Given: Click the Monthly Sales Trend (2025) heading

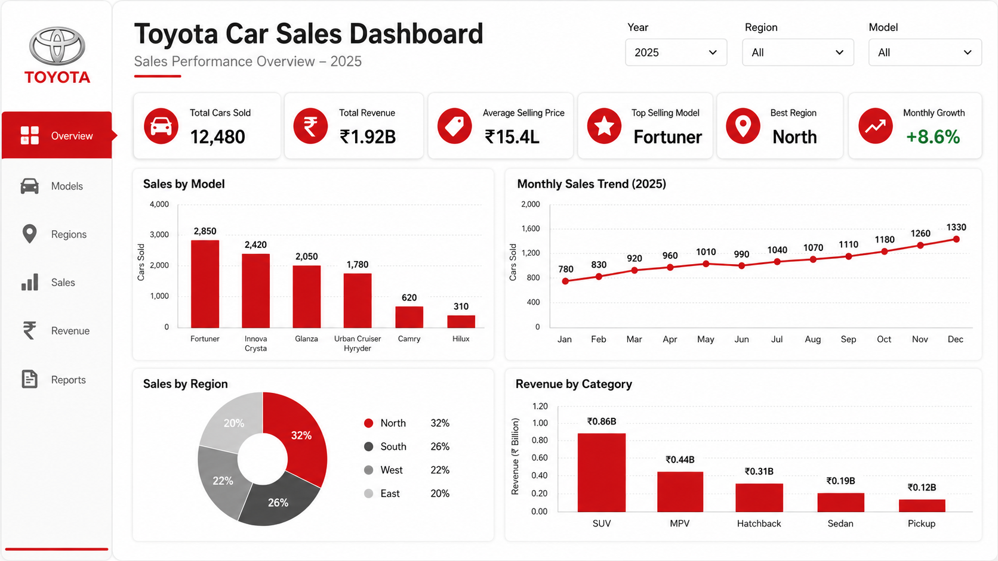Looking at the screenshot, I should 591,184.
